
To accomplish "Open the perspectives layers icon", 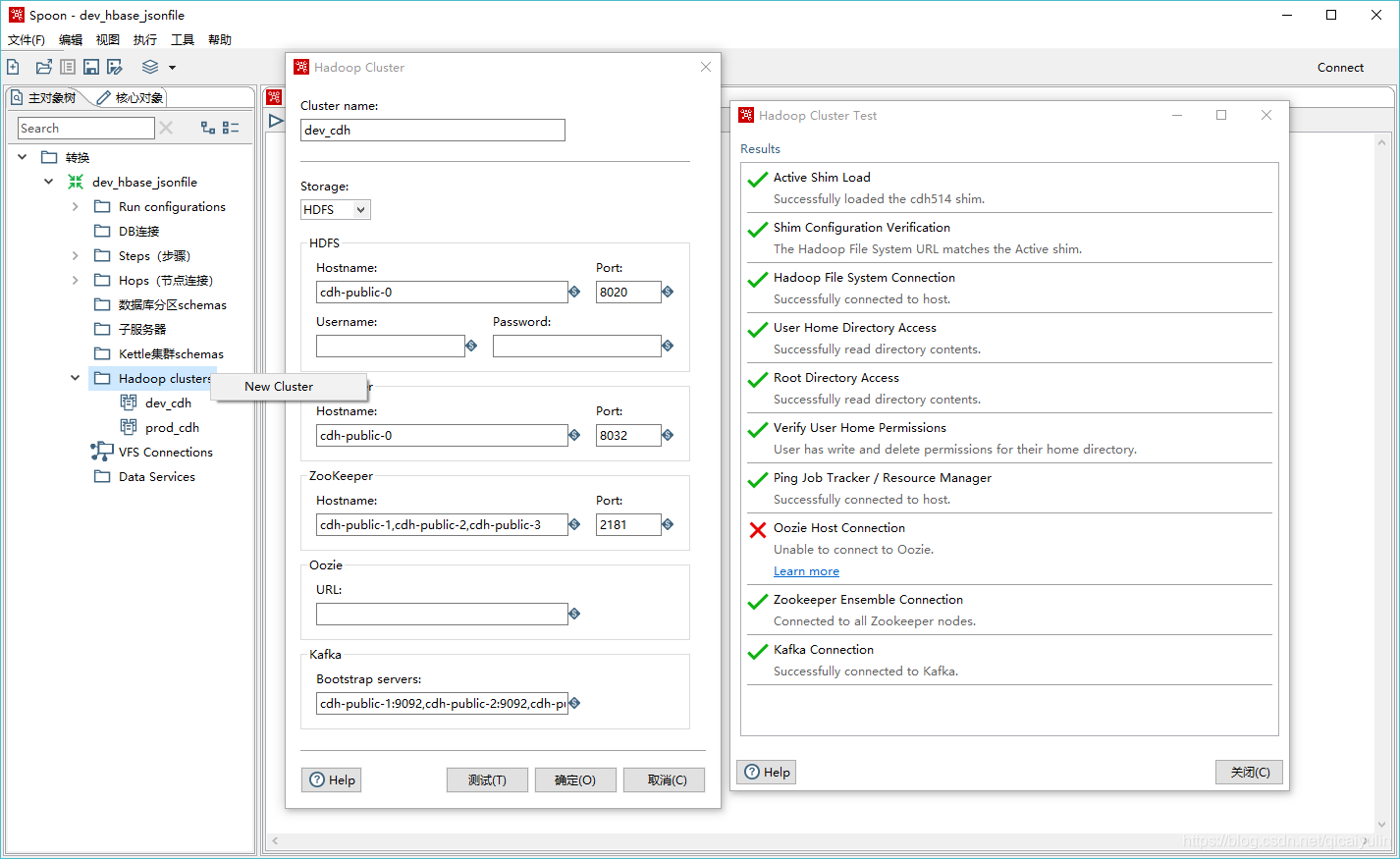I will tap(149, 66).
